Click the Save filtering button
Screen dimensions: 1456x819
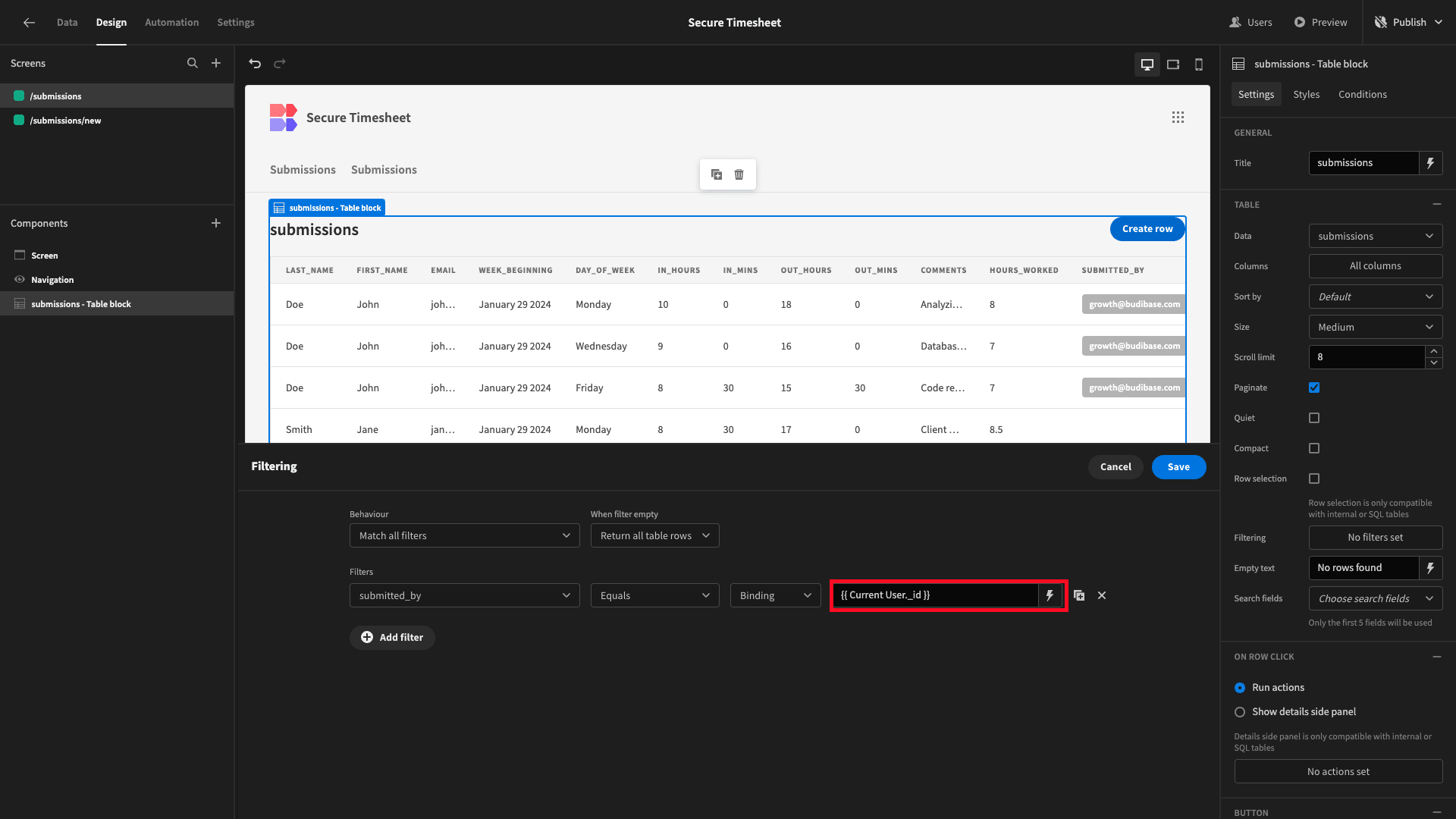click(1178, 467)
